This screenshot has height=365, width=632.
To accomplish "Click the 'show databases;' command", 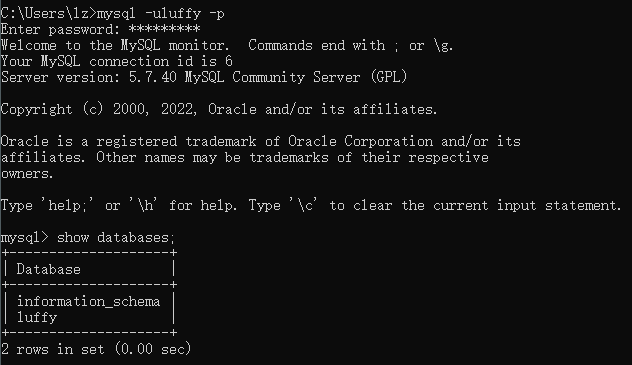I will (x=116, y=238).
